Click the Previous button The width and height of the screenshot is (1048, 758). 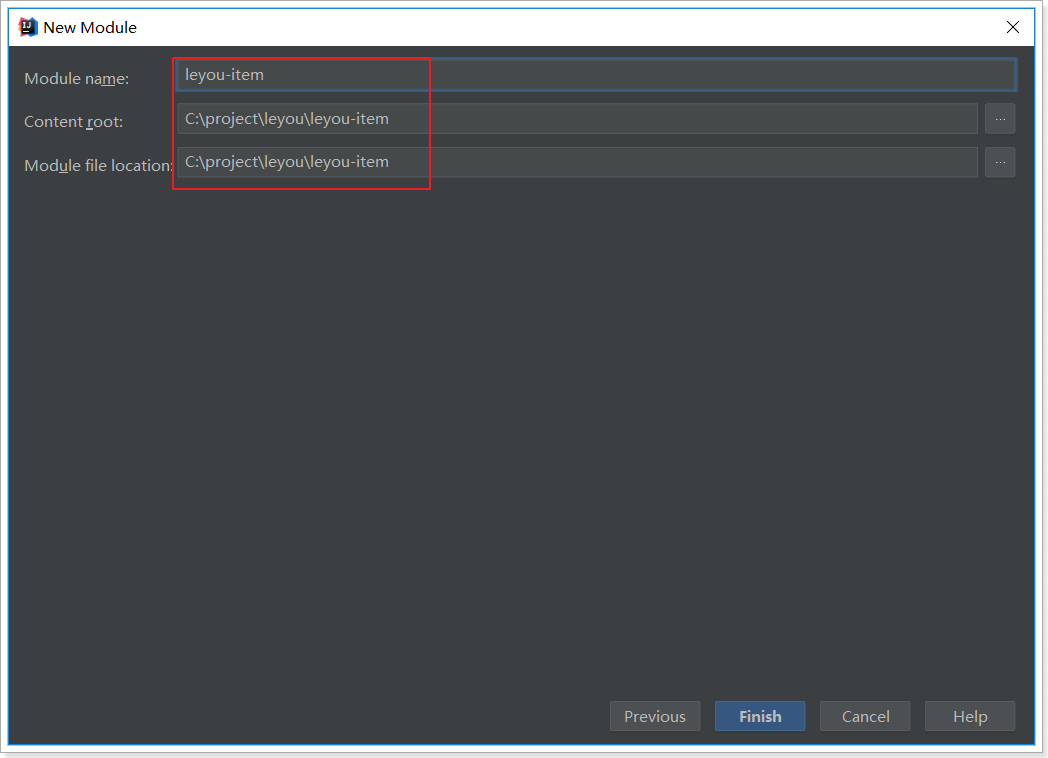tap(655, 717)
